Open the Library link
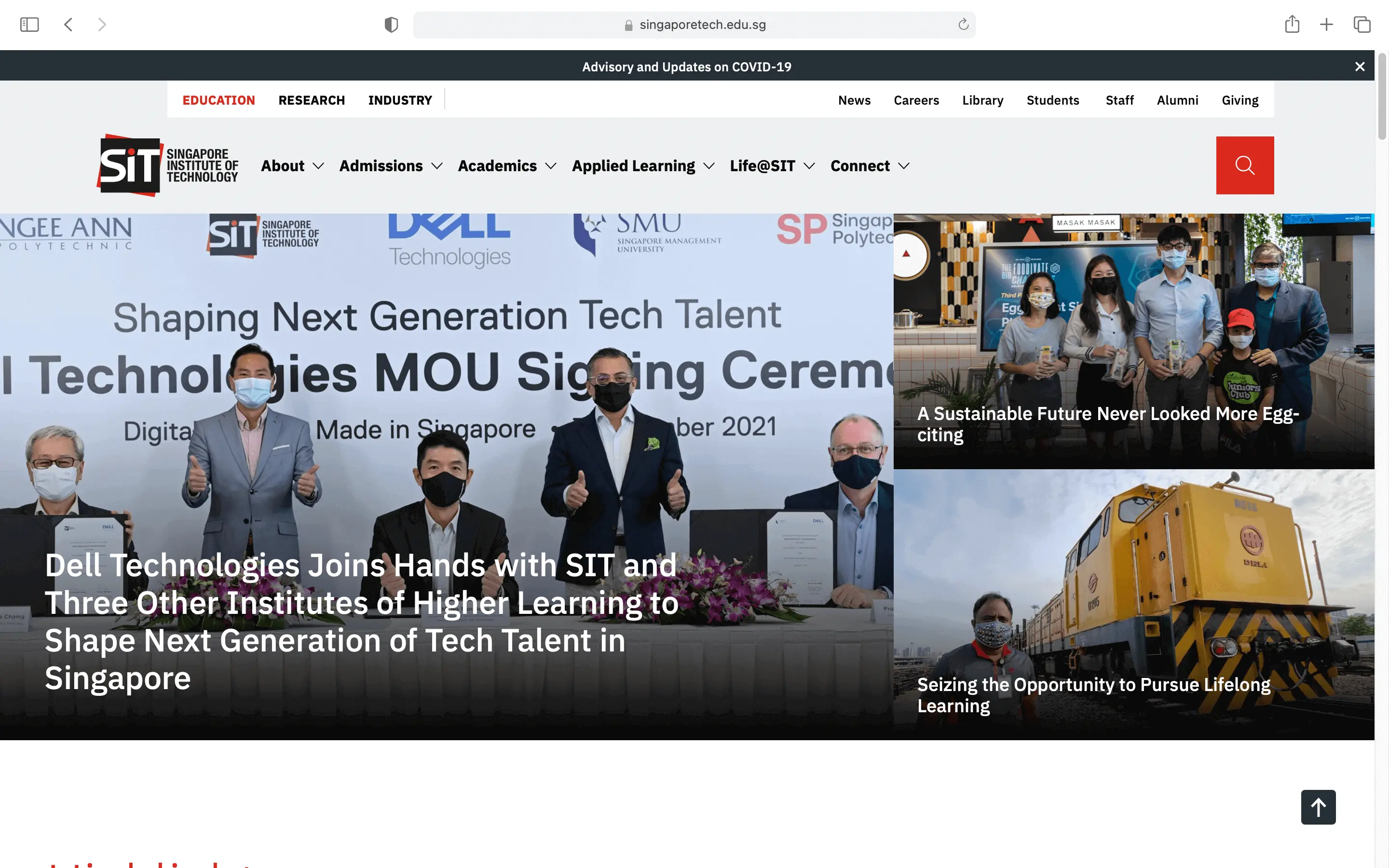This screenshot has height=868, width=1389. (x=982, y=100)
